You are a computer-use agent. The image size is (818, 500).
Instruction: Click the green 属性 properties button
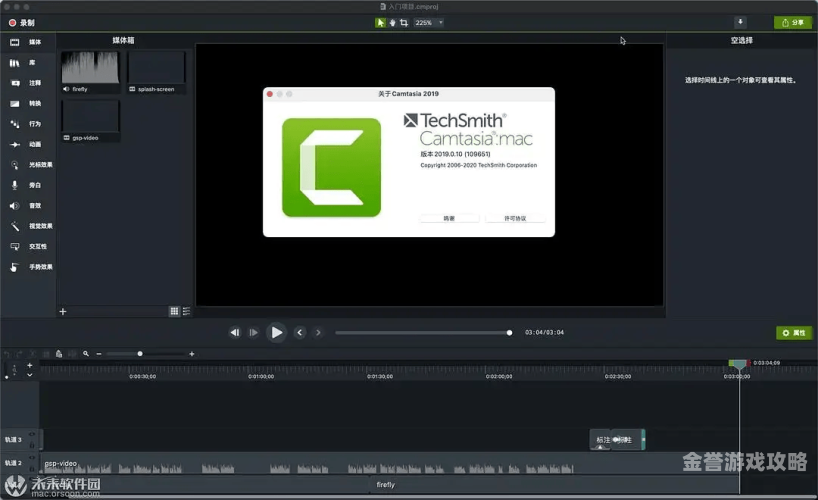click(x=794, y=332)
